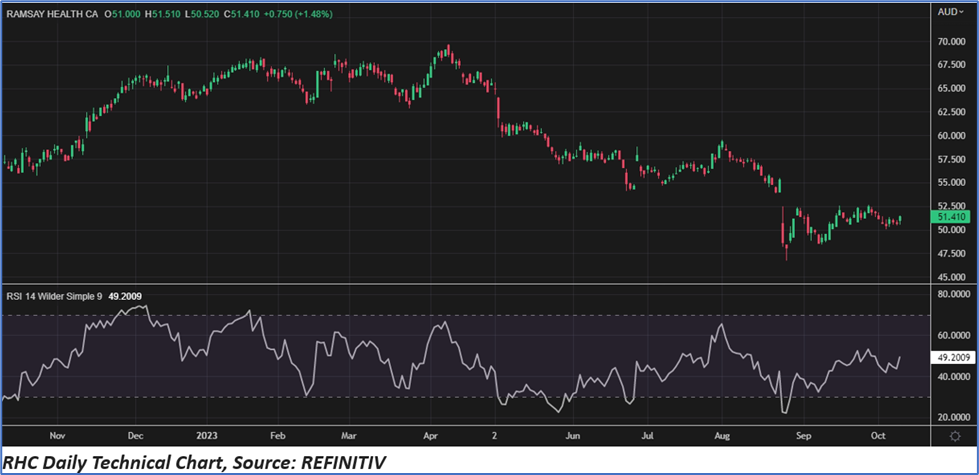Click the 45.000 price axis label
Image resolution: width=979 pixels, height=475 pixels.
click(952, 277)
